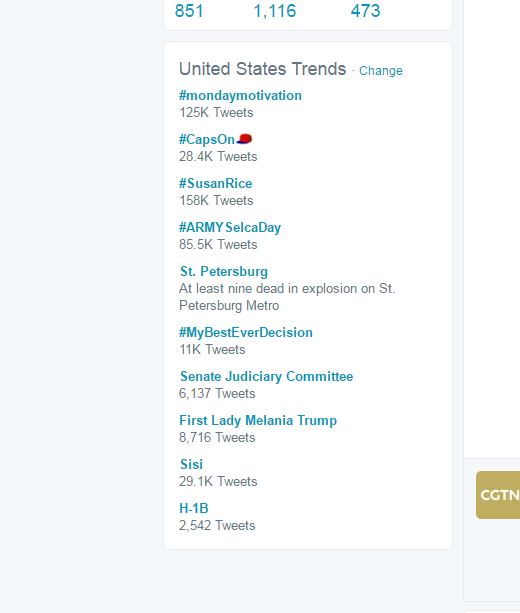Open the #CapsOn hashtag trend
520x613 pixels.
click(x=206, y=139)
